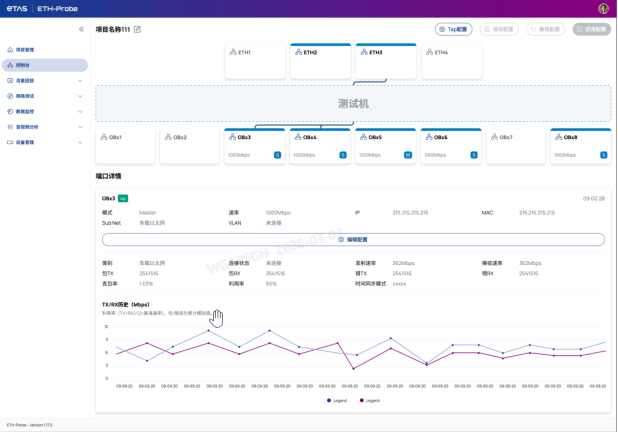Viewport: 618px width, 432px height.
Task: Toggle the blue Legend series in chart
Action: click(x=337, y=400)
